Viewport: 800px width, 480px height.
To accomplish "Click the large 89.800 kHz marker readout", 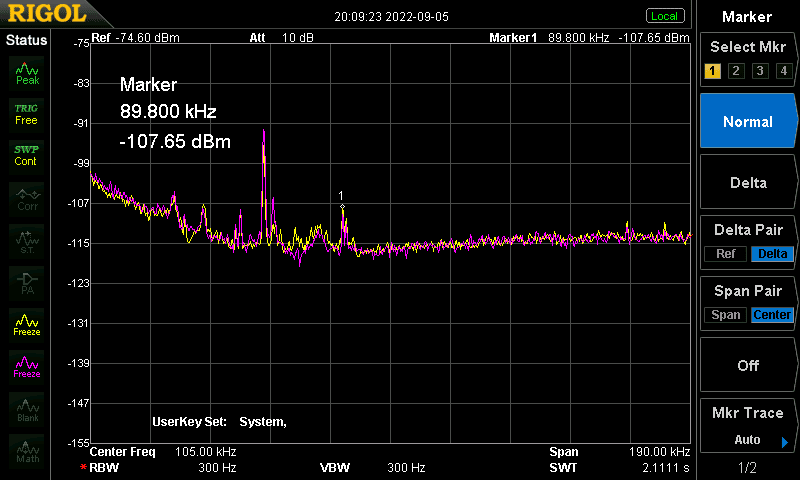I will 168,111.
